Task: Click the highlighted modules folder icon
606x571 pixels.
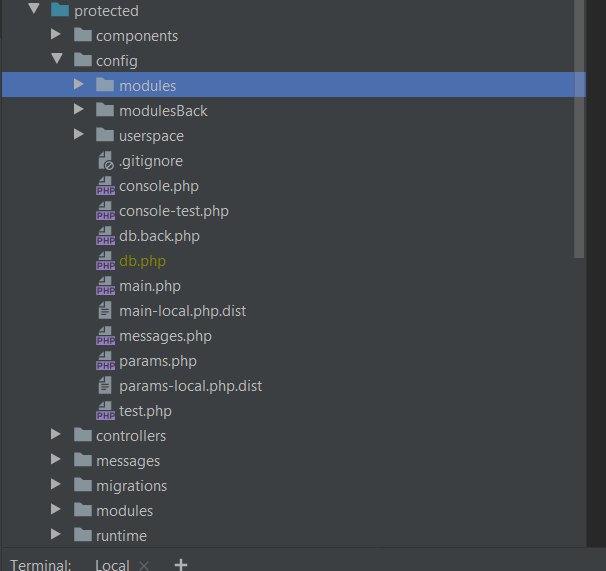Action: coord(105,85)
